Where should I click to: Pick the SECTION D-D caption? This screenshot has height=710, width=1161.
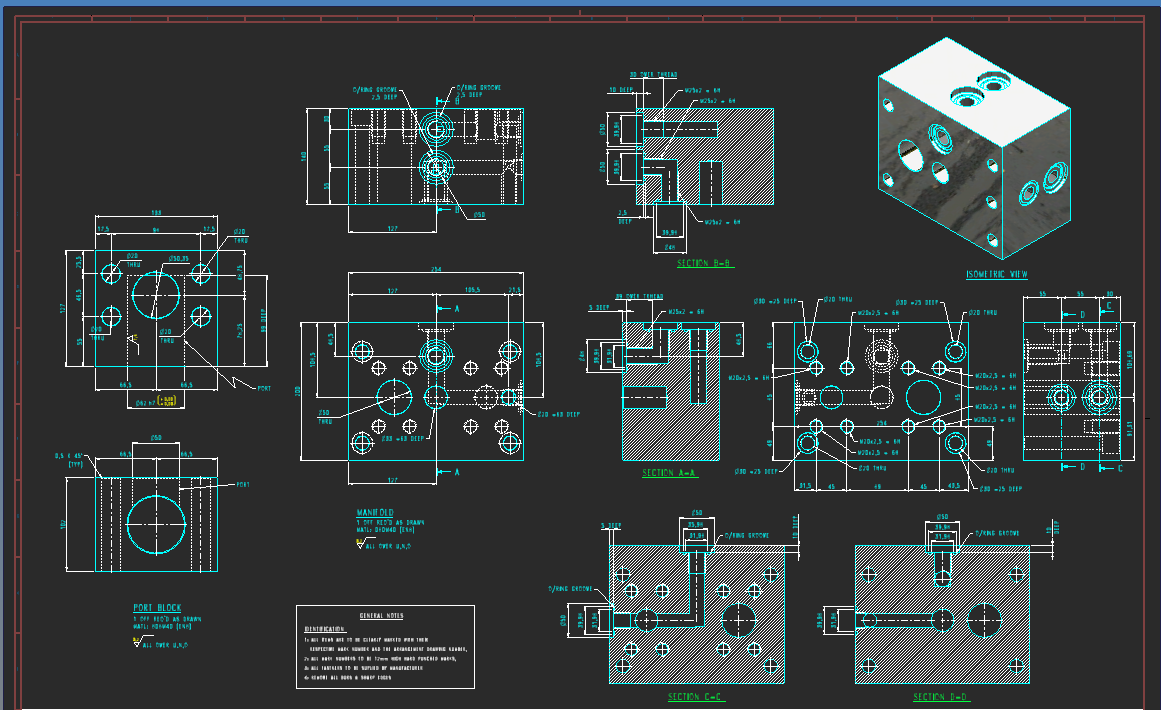pos(941,697)
